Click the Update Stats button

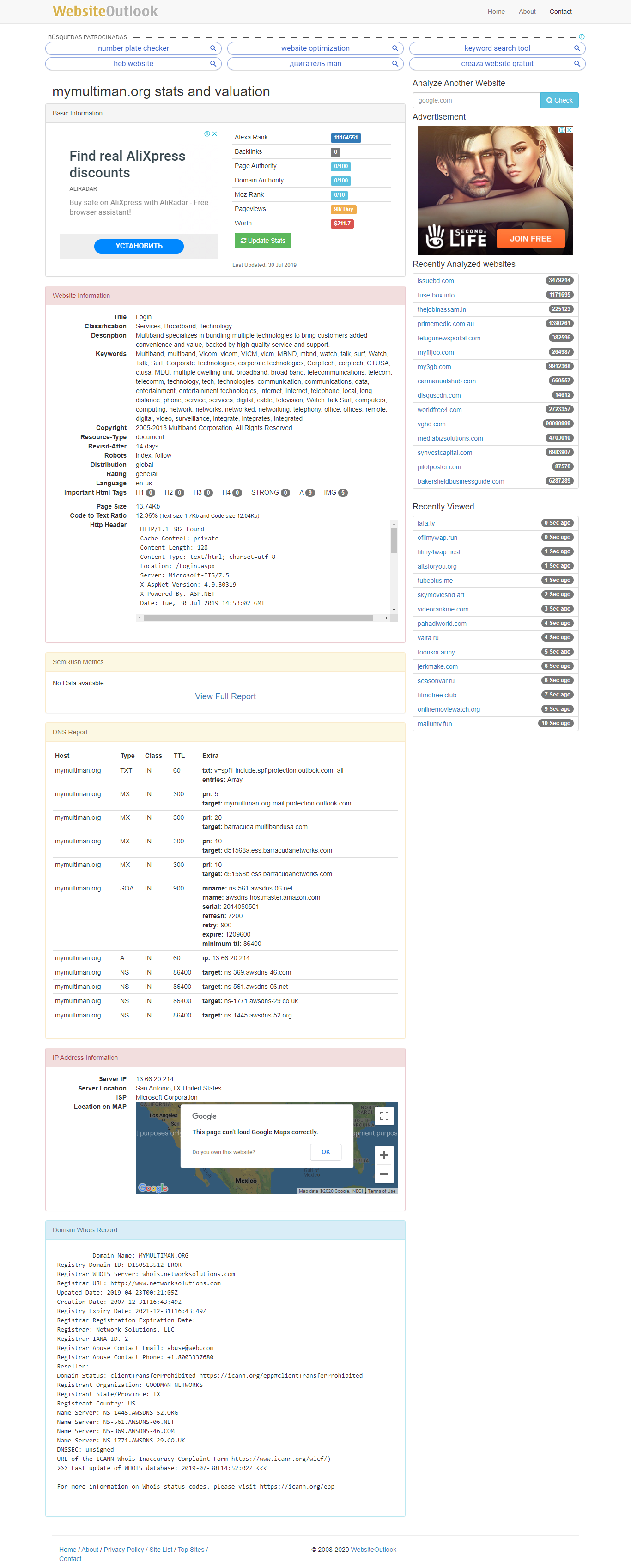263,241
